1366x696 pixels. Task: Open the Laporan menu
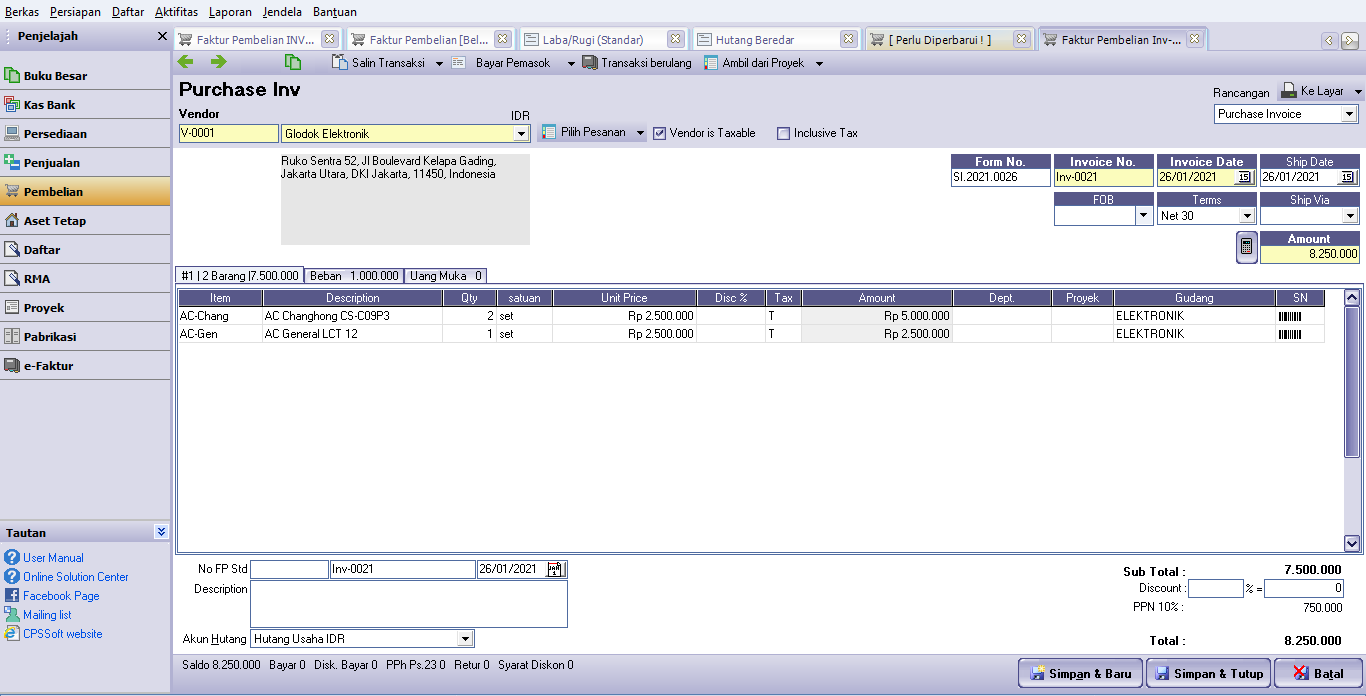(x=230, y=12)
